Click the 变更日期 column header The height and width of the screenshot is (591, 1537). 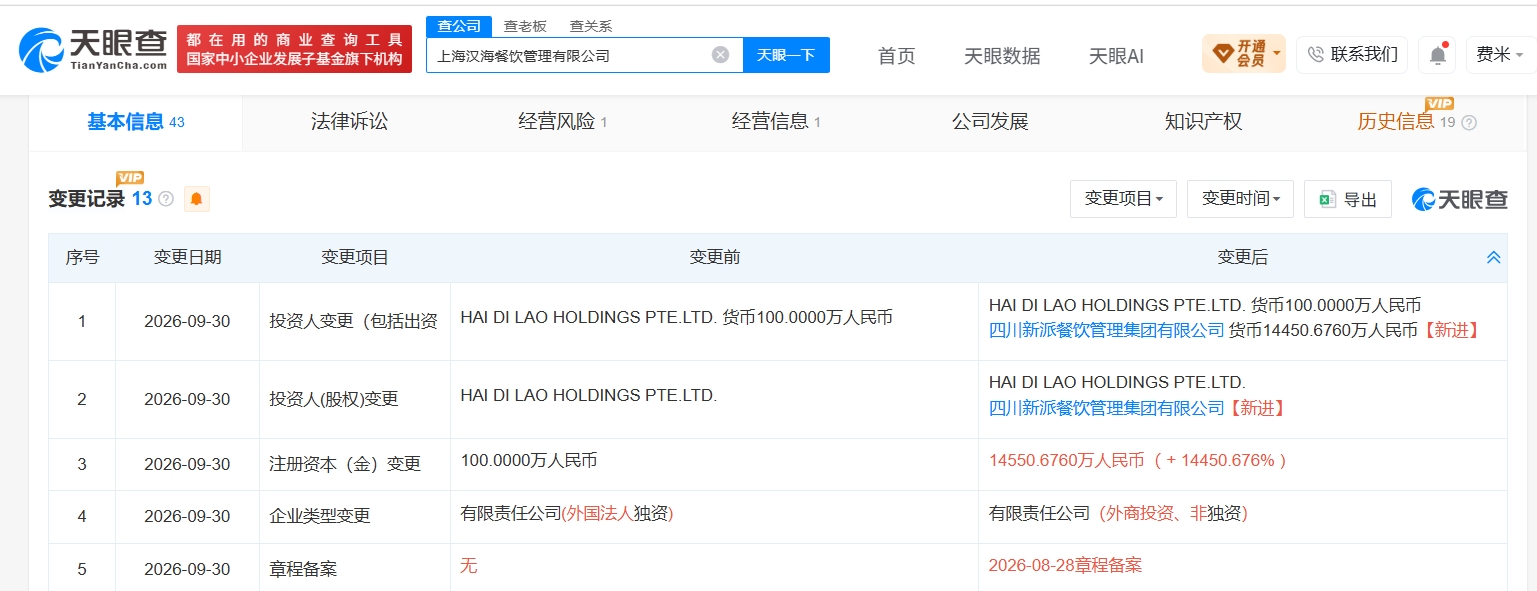(187, 258)
